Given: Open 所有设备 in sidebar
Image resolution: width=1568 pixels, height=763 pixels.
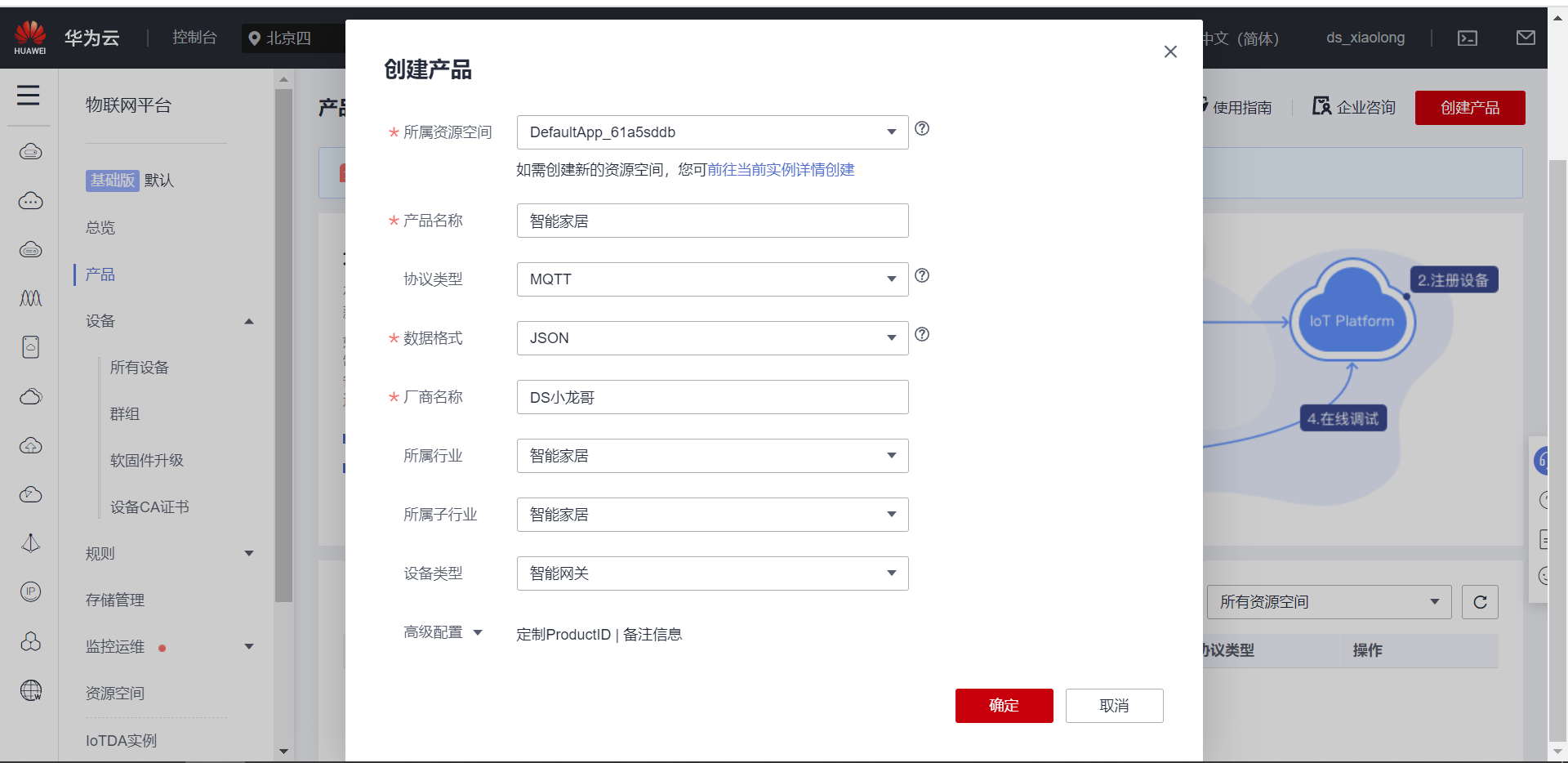Looking at the screenshot, I should (140, 368).
